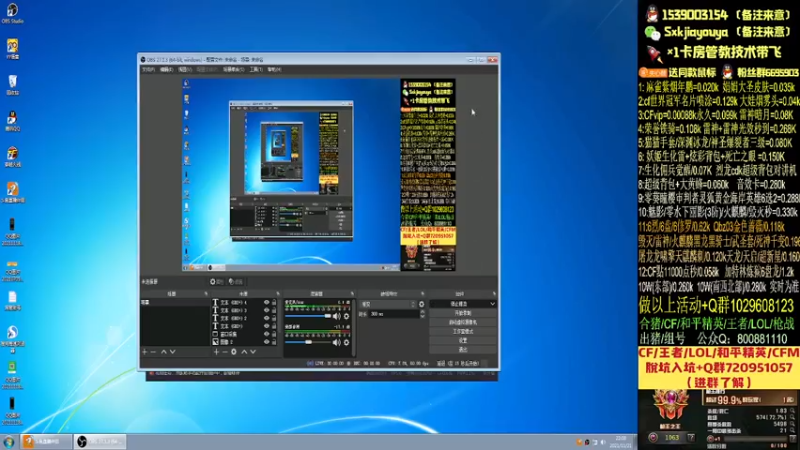The image size is (800, 450).
Task: Mute the mic/Aux speaker icon
Action: click(x=337, y=316)
